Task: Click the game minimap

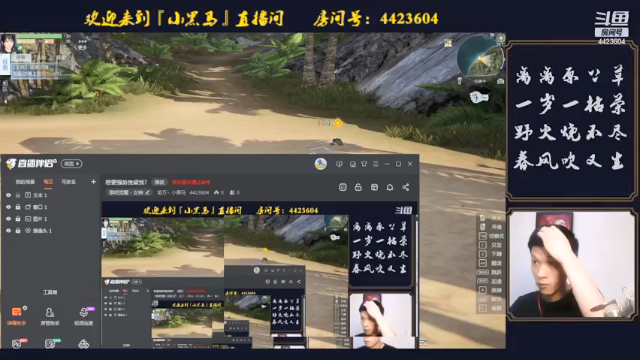Action: [x=480, y=57]
